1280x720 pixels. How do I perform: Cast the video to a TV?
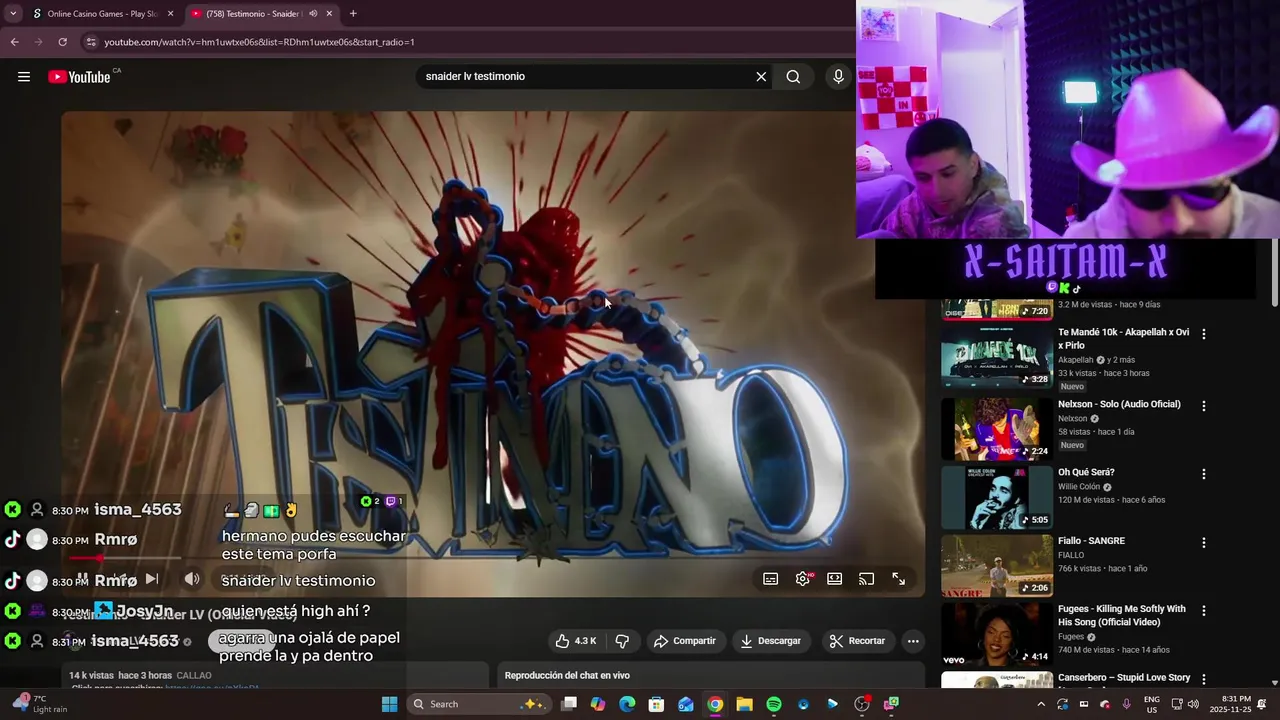click(867, 579)
